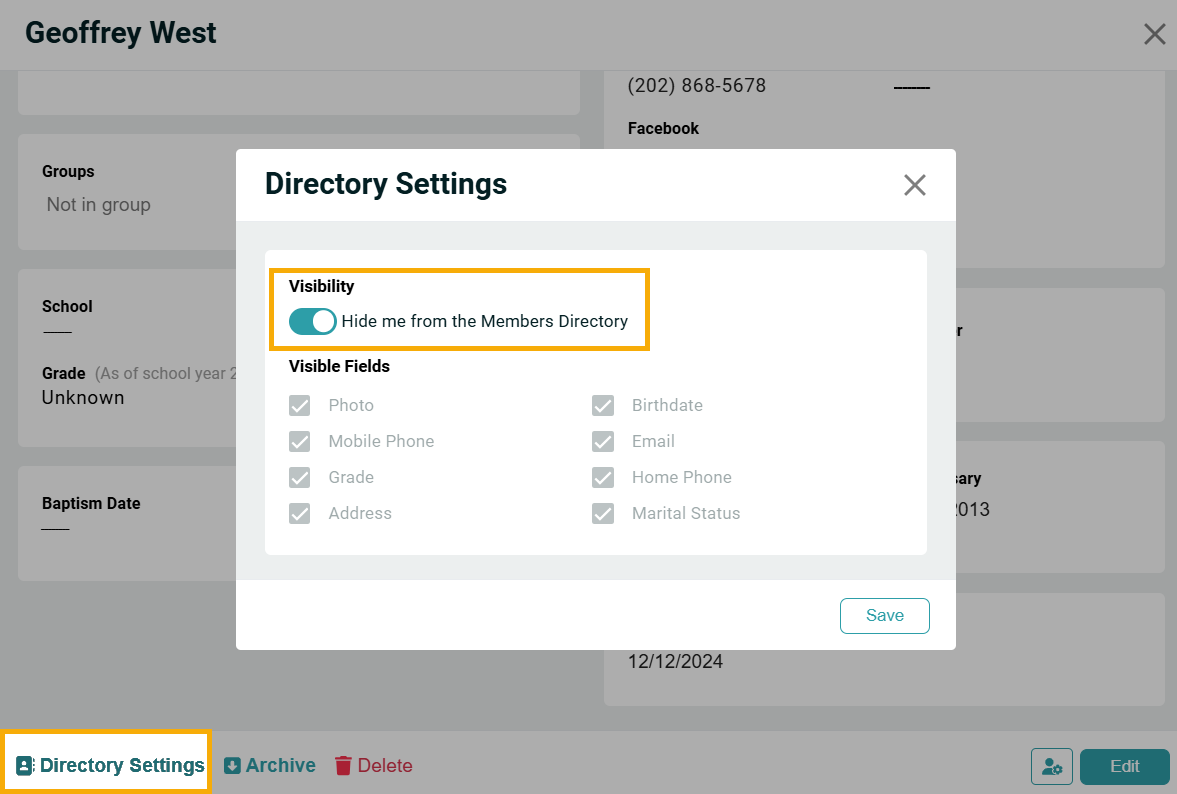Toggle the Mobile Phone checkbox
1177x794 pixels.
pyautogui.click(x=300, y=441)
